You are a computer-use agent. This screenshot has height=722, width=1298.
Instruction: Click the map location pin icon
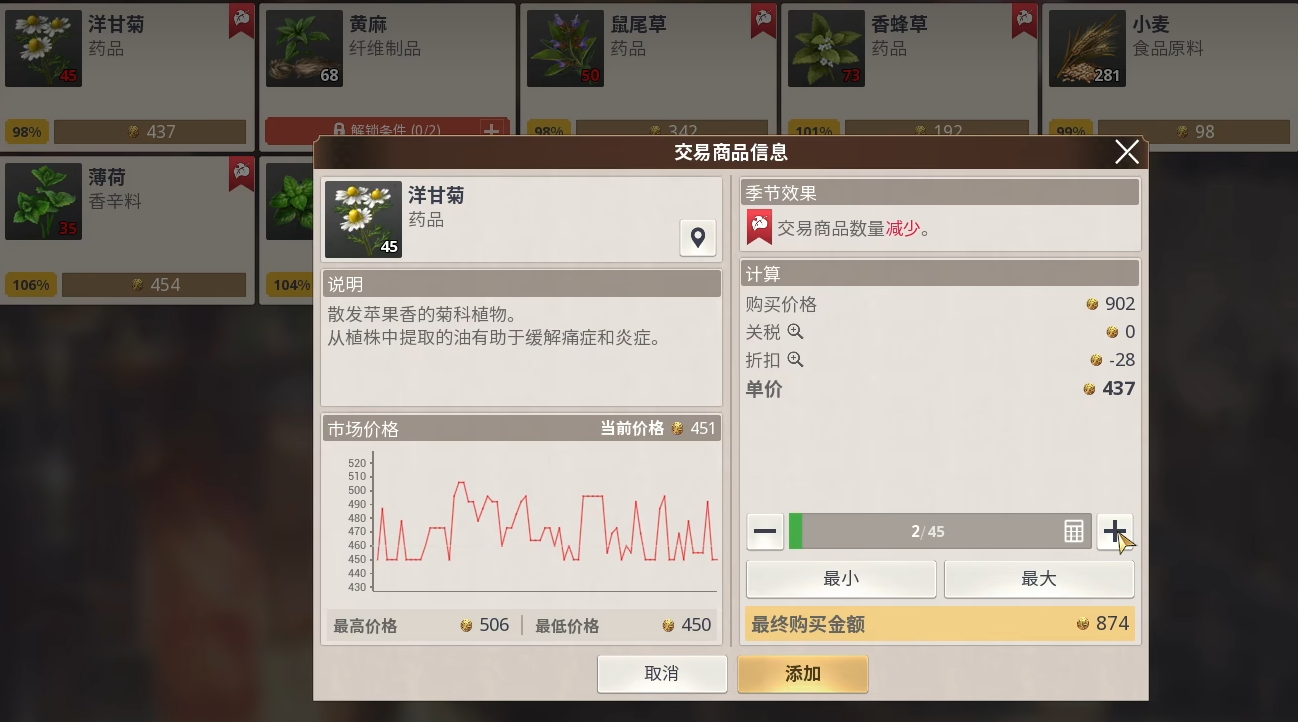tap(697, 238)
